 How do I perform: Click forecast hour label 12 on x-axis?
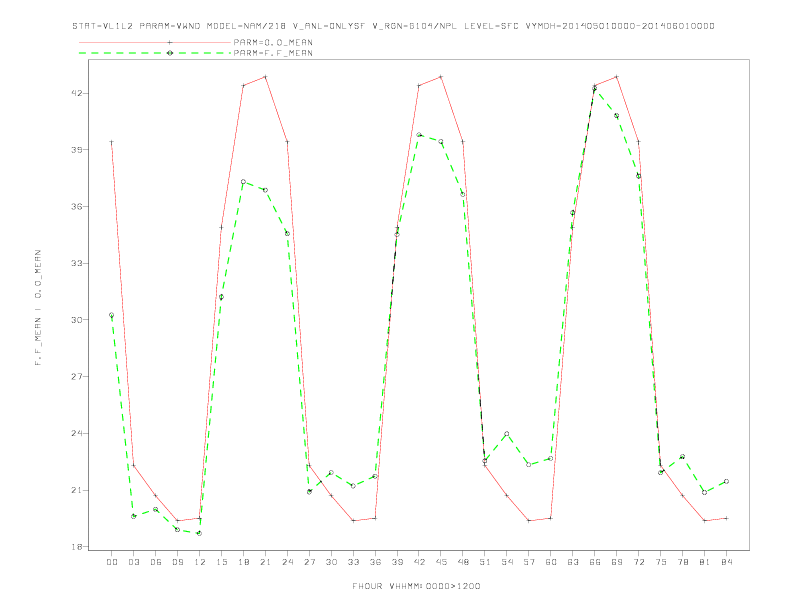pyautogui.click(x=200, y=562)
